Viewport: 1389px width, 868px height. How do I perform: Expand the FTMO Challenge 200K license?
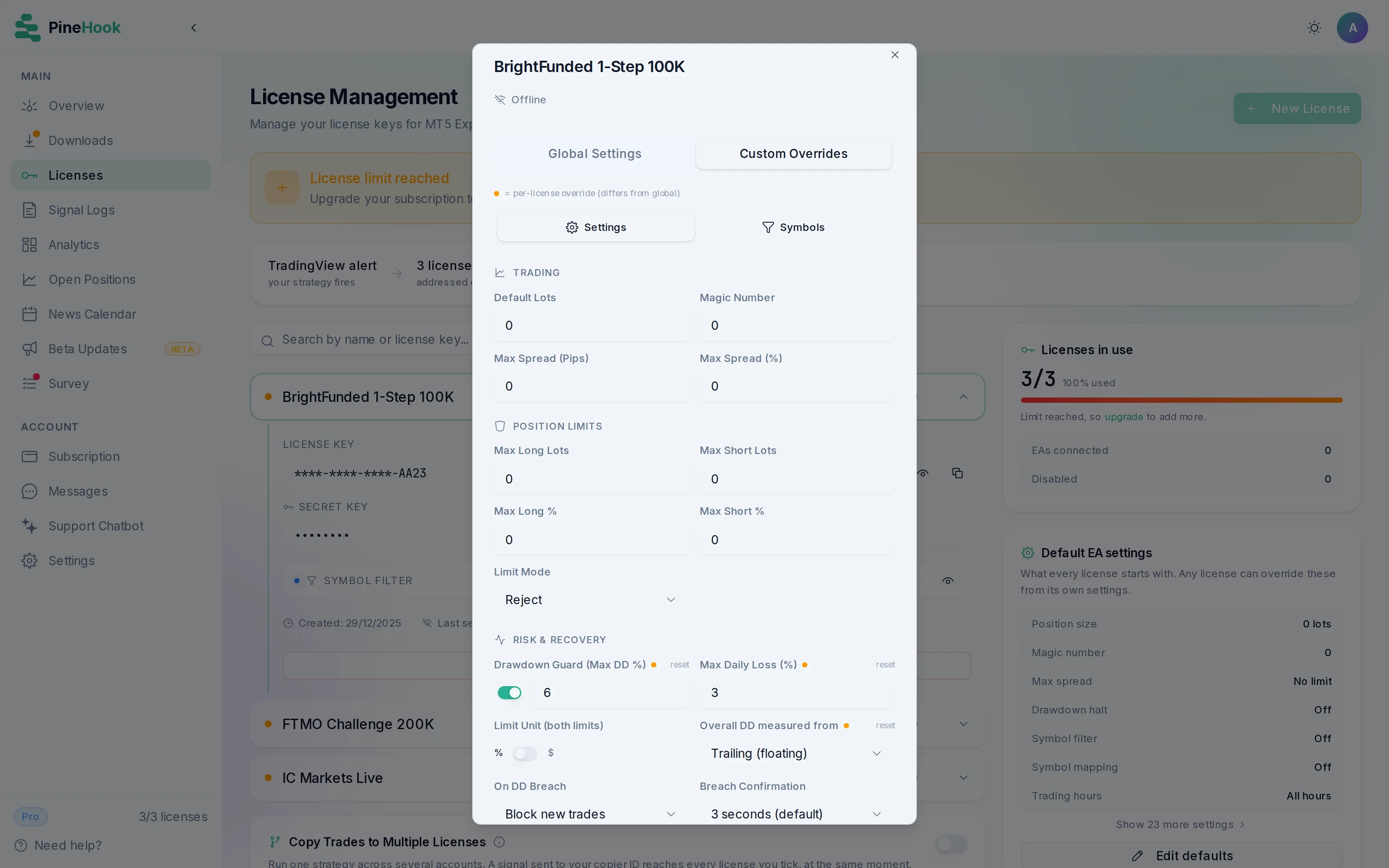(x=963, y=724)
